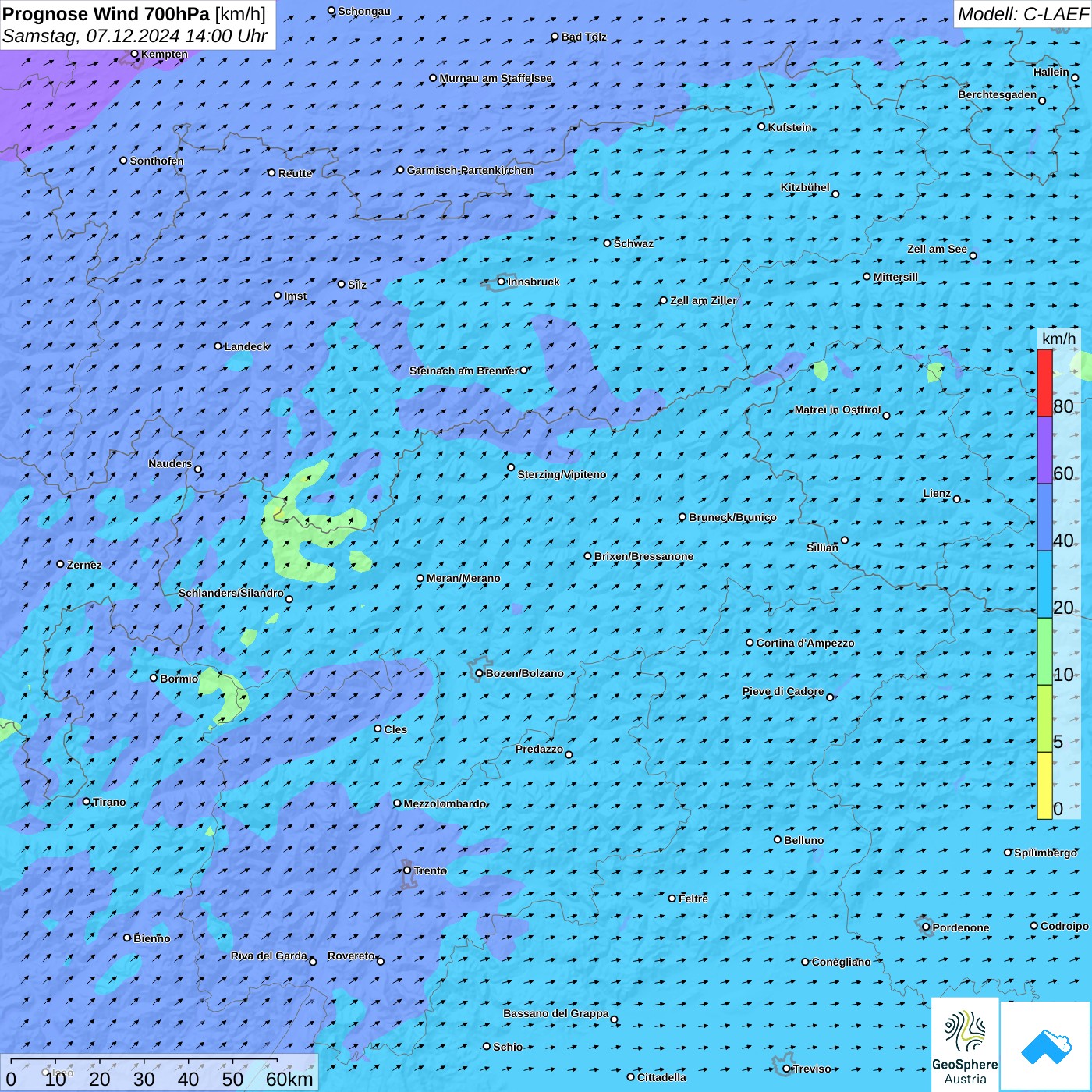
Task: Click the 'Spilimbergo' label
Action: point(1045,853)
